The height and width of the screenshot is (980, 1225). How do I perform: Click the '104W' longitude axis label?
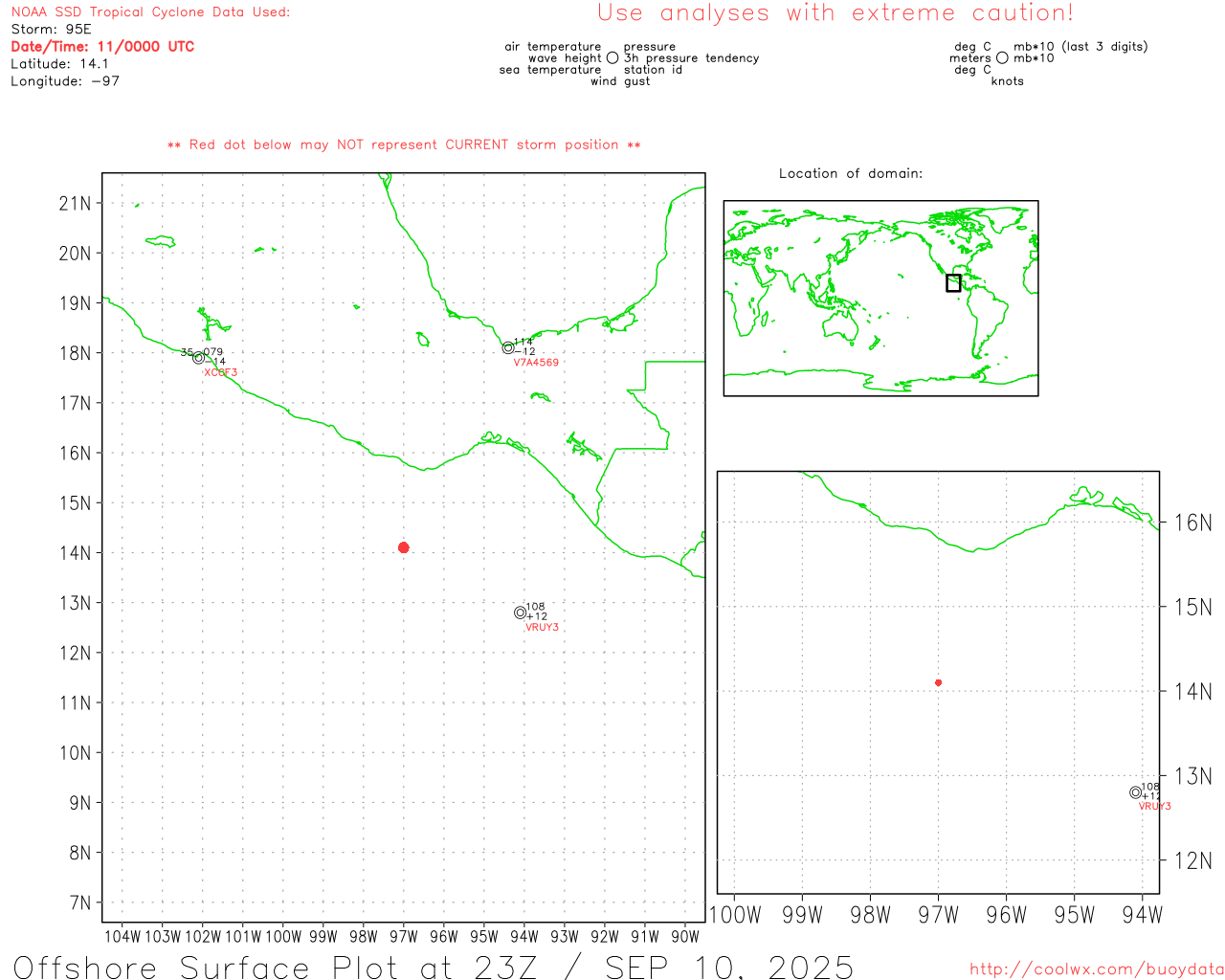[122, 937]
